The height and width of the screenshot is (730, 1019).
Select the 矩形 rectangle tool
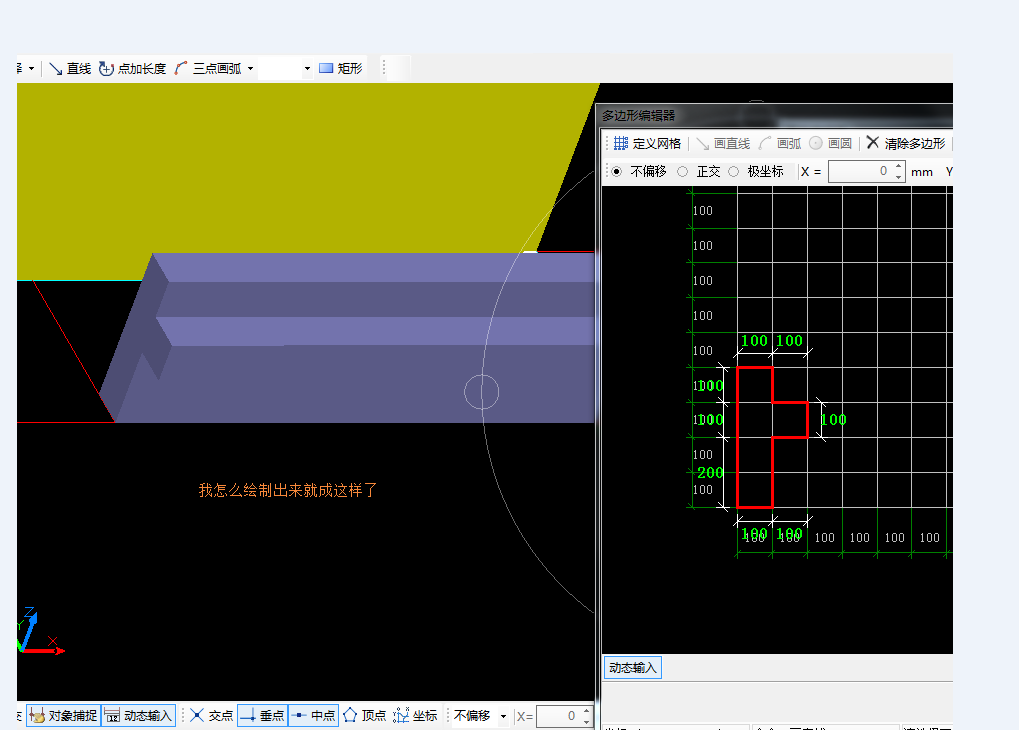click(x=341, y=68)
